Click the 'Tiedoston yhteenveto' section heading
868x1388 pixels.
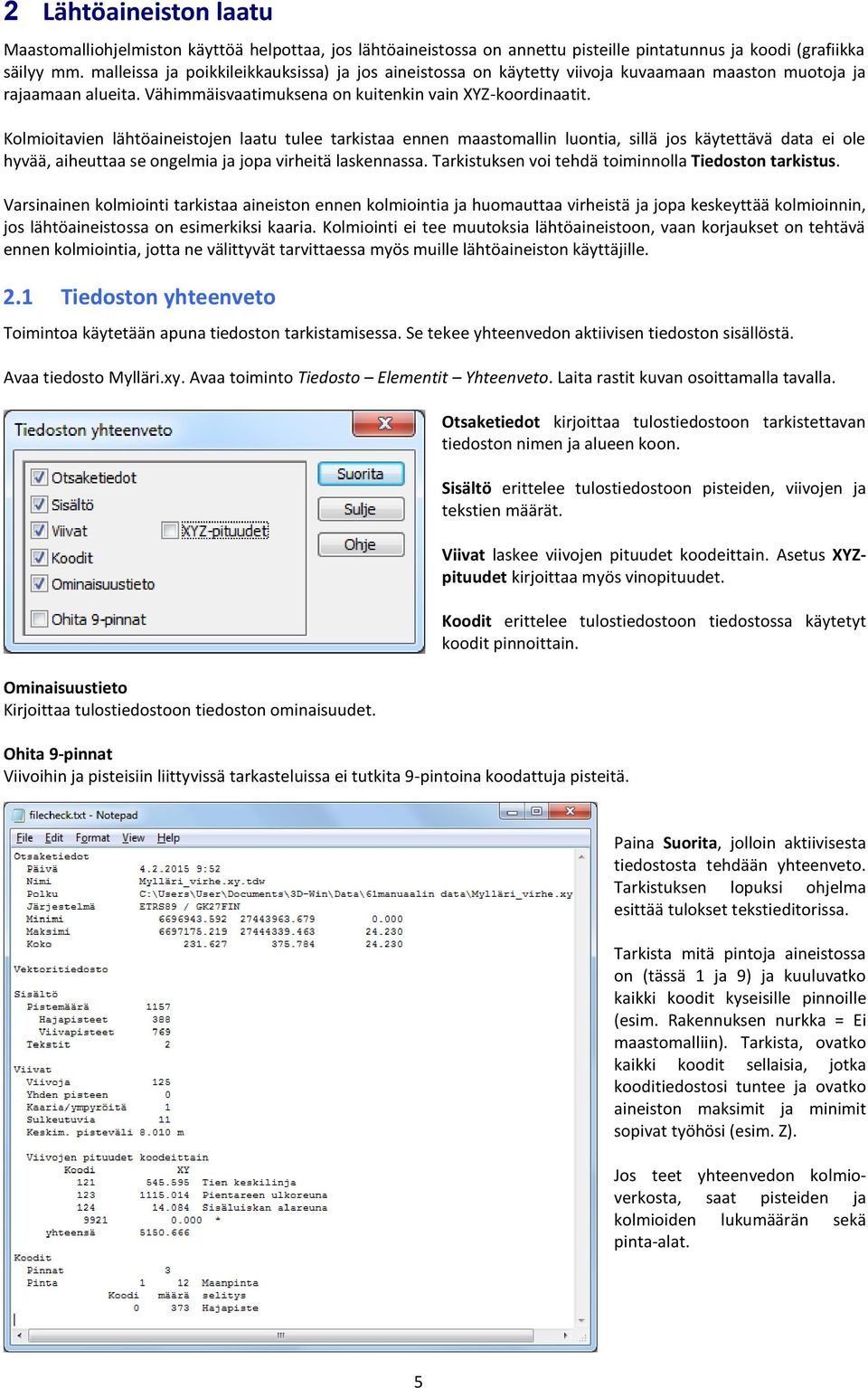pyautogui.click(x=168, y=297)
